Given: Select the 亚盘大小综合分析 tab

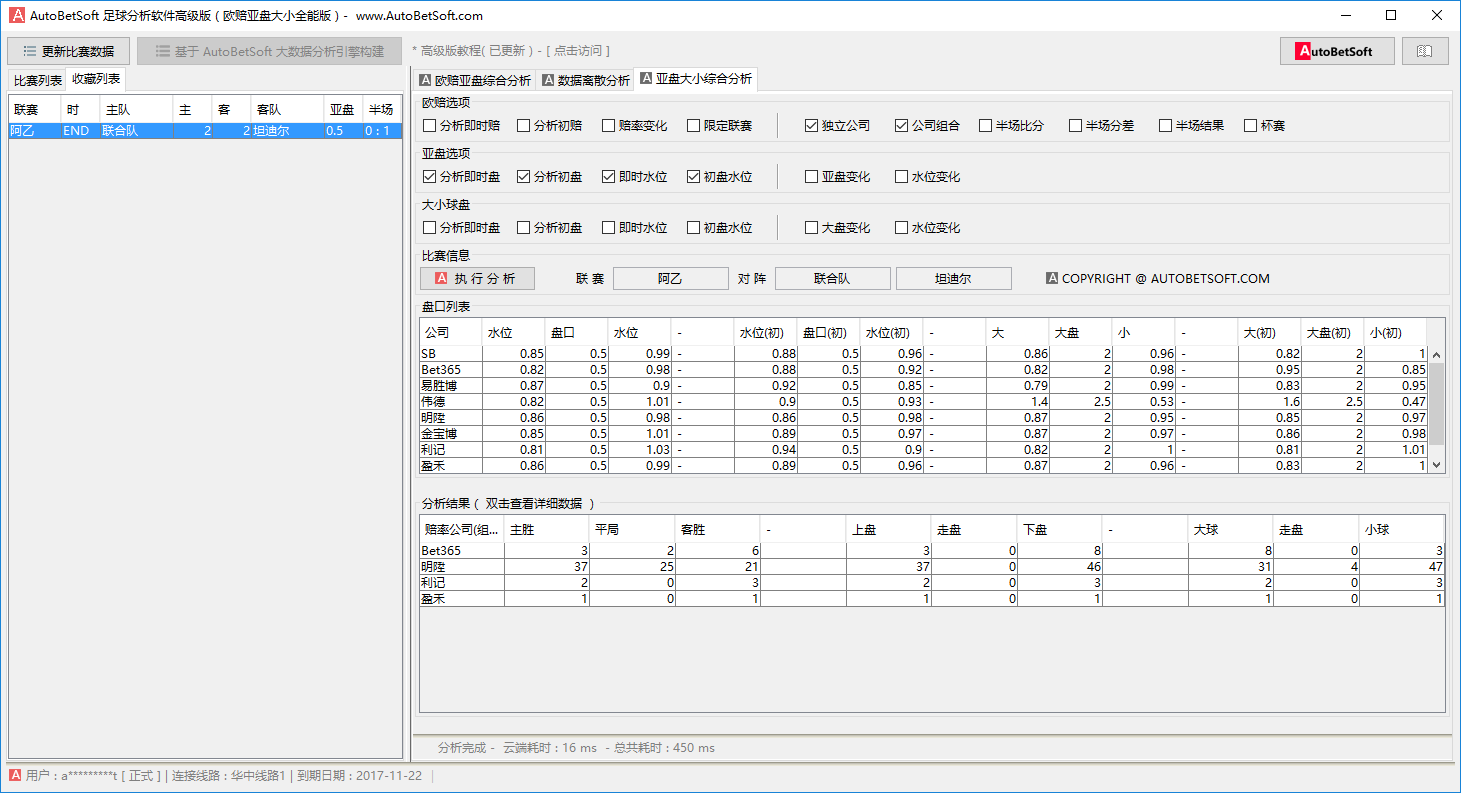Looking at the screenshot, I should [x=696, y=79].
